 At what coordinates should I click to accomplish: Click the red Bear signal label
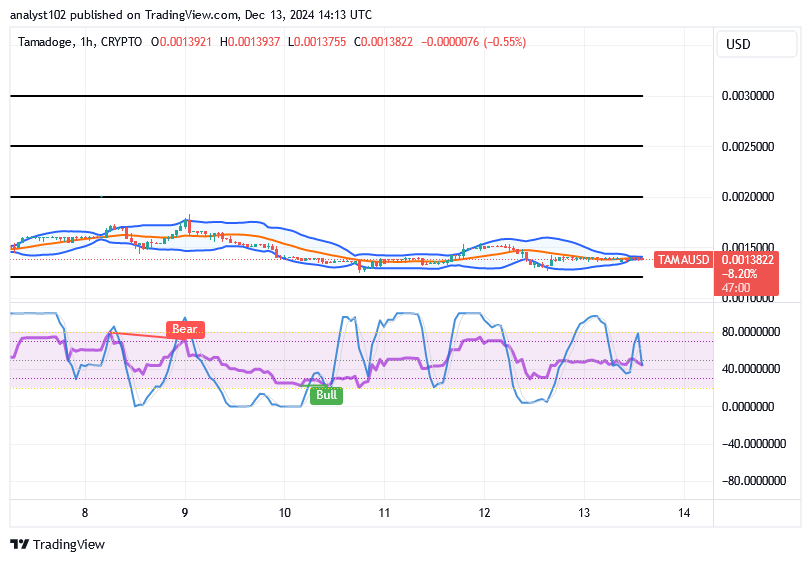tap(185, 329)
